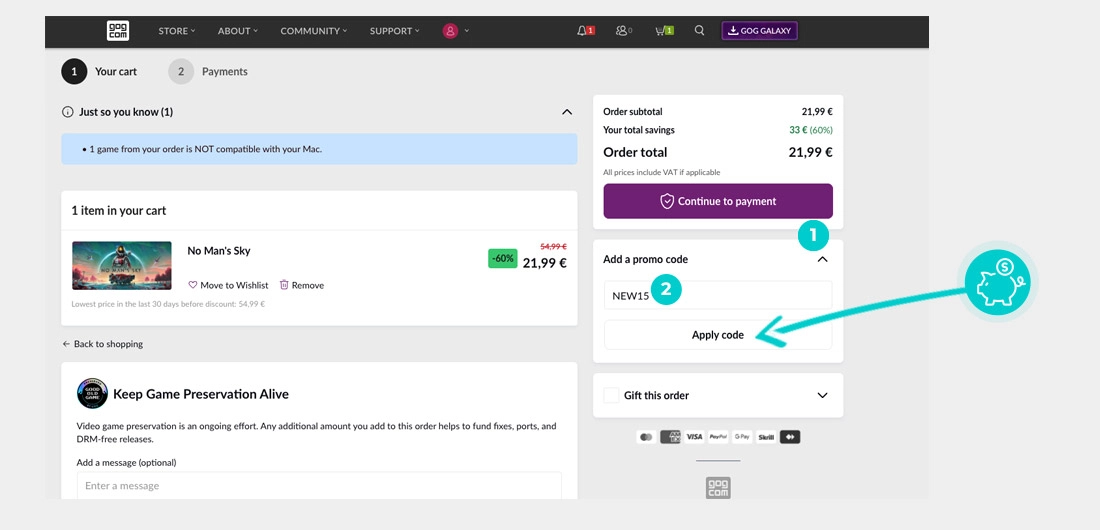Click Continue to payment button

click(x=718, y=201)
